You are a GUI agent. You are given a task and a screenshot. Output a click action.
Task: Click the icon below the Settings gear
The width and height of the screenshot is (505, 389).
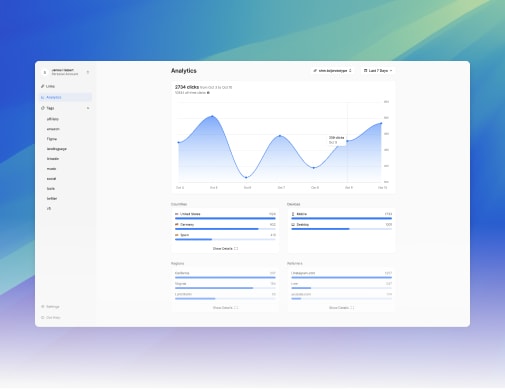tap(42, 318)
